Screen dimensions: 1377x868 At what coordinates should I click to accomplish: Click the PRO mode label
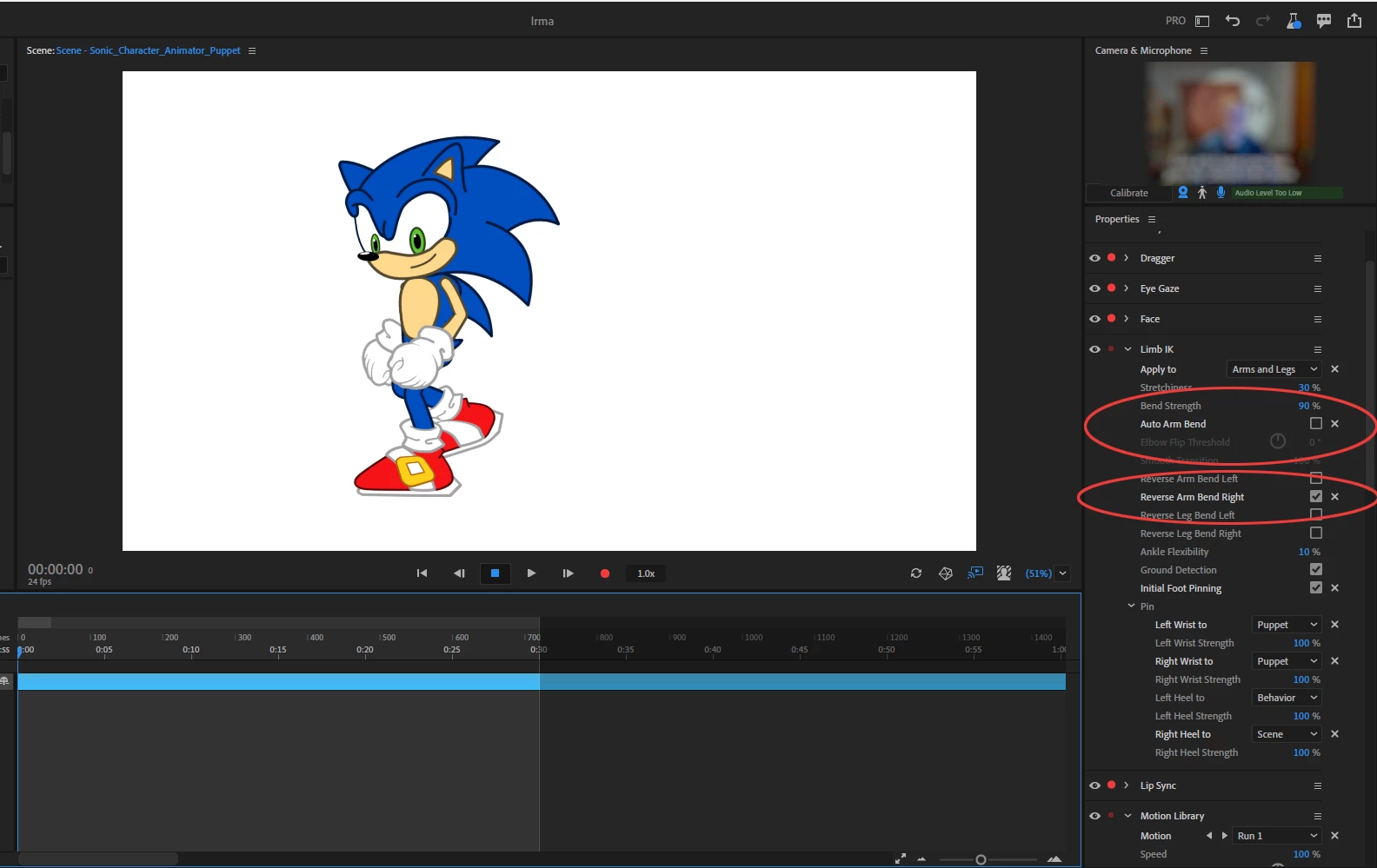click(1175, 21)
